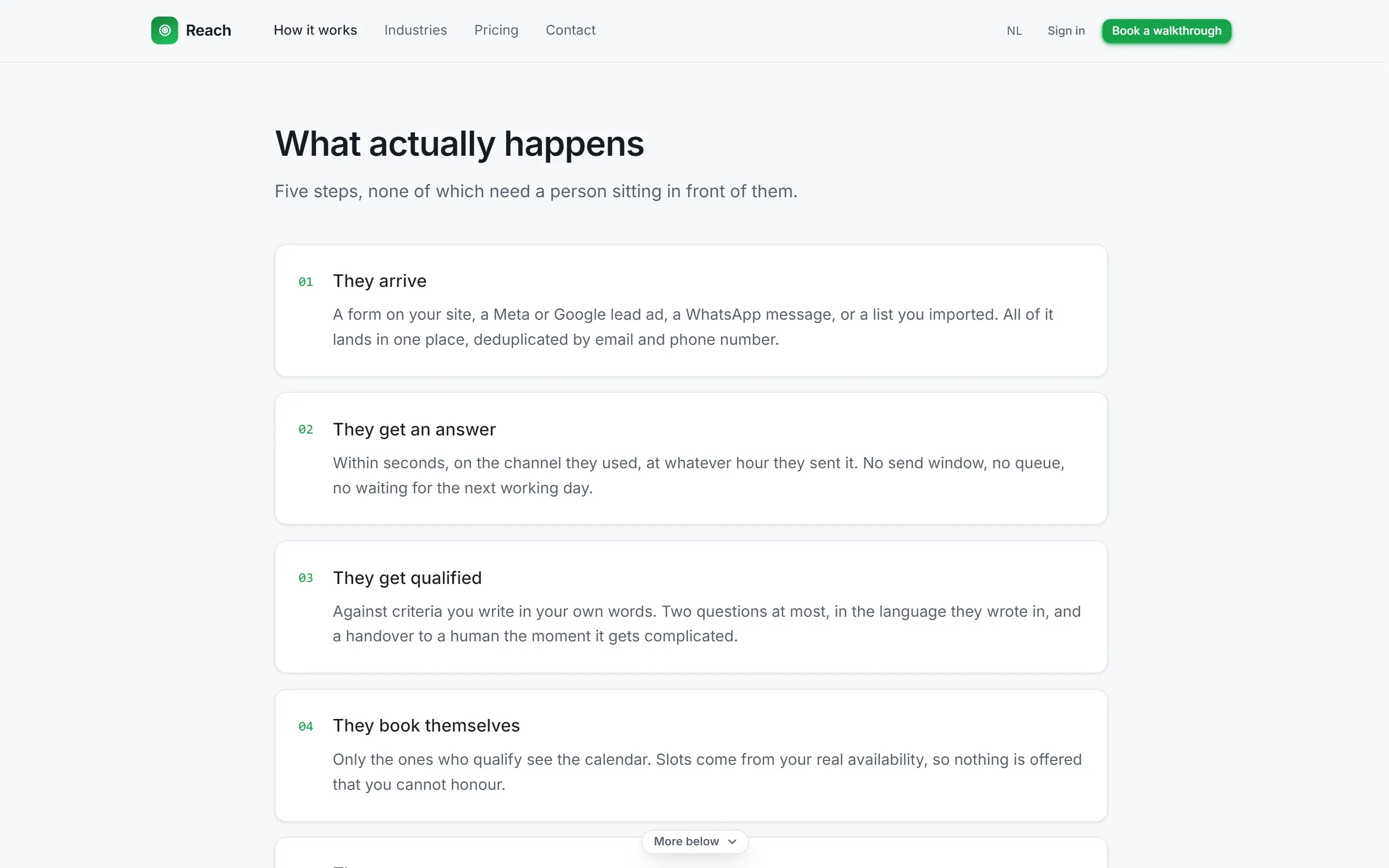The width and height of the screenshot is (1389, 868).
Task: Select the Contact nav link
Action: point(570,30)
